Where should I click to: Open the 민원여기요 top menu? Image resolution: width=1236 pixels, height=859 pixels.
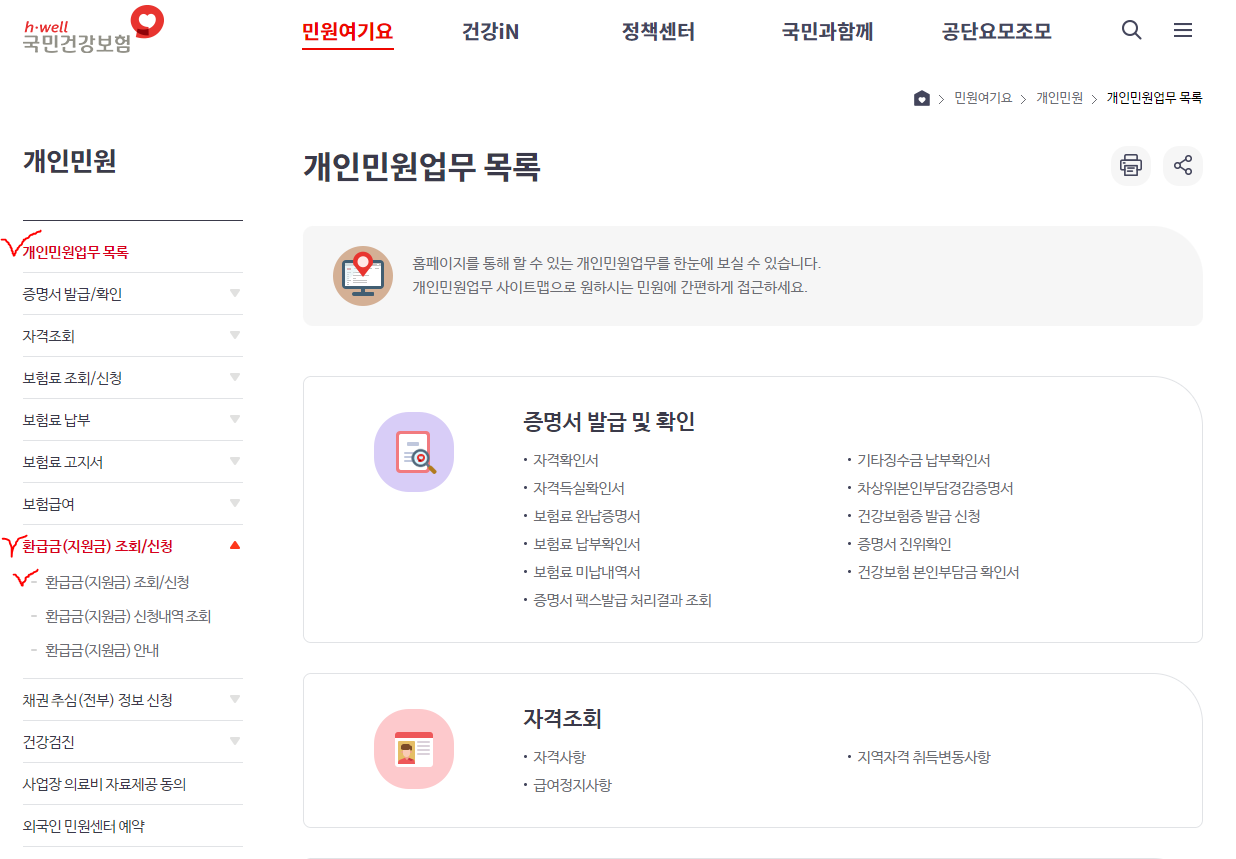pos(348,32)
